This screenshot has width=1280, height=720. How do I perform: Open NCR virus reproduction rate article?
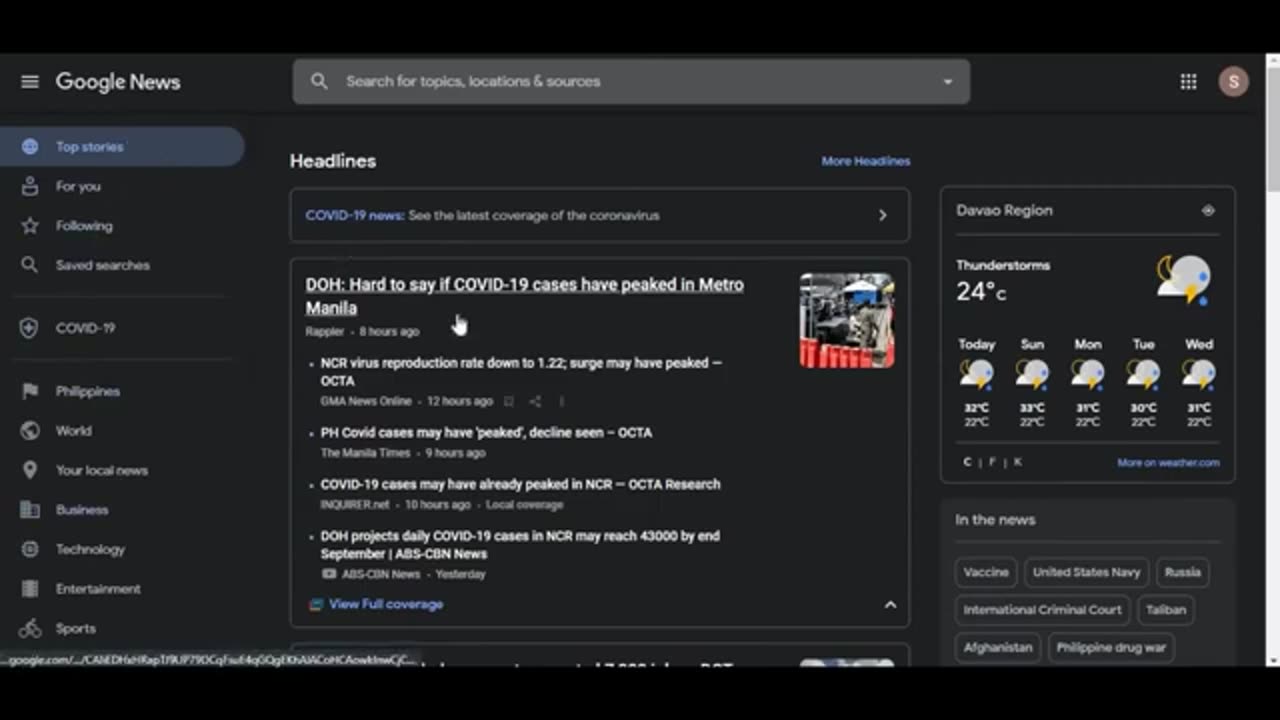pyautogui.click(x=521, y=372)
